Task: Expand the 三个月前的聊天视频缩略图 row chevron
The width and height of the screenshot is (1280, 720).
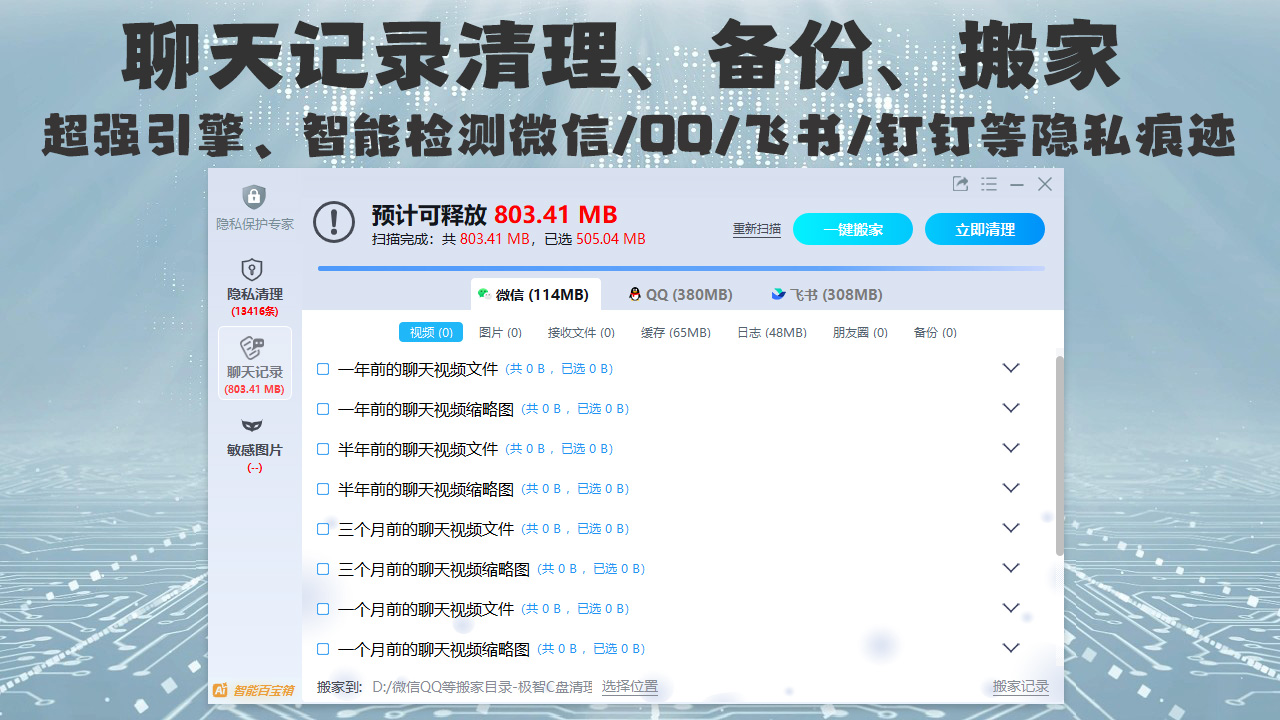Action: [1011, 568]
